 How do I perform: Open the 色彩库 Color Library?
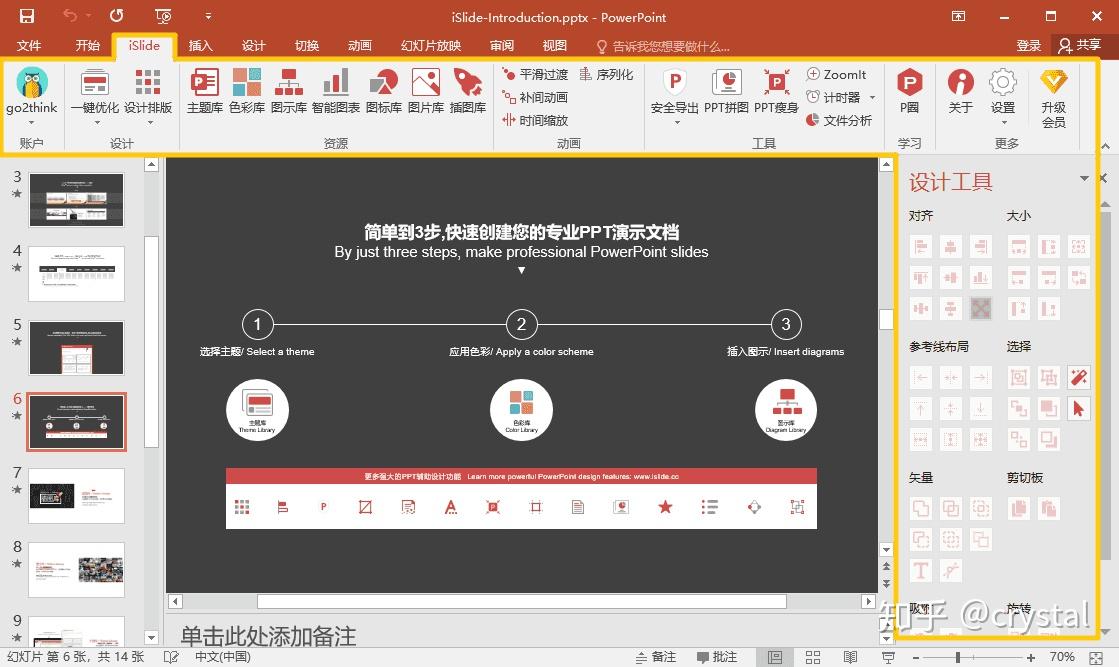[246, 95]
